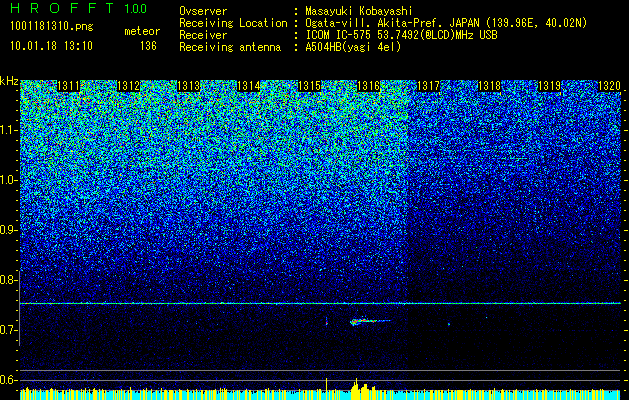
Task: Click the 1319 time marker
Action: click(549, 86)
